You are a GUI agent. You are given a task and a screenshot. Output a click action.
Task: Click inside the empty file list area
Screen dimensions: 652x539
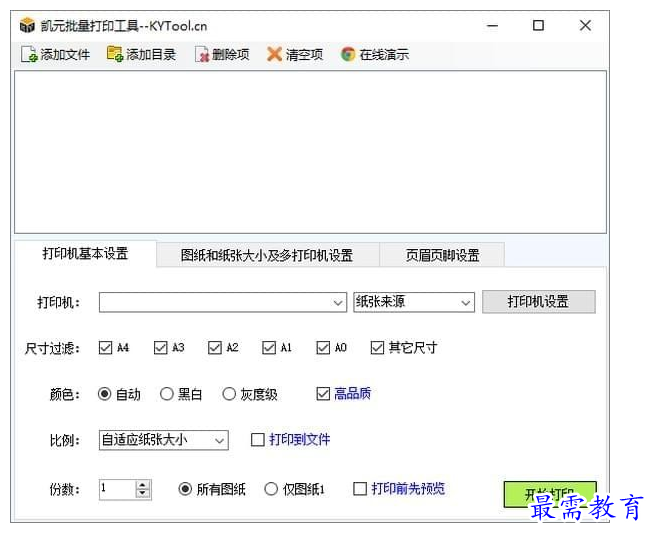coord(311,152)
